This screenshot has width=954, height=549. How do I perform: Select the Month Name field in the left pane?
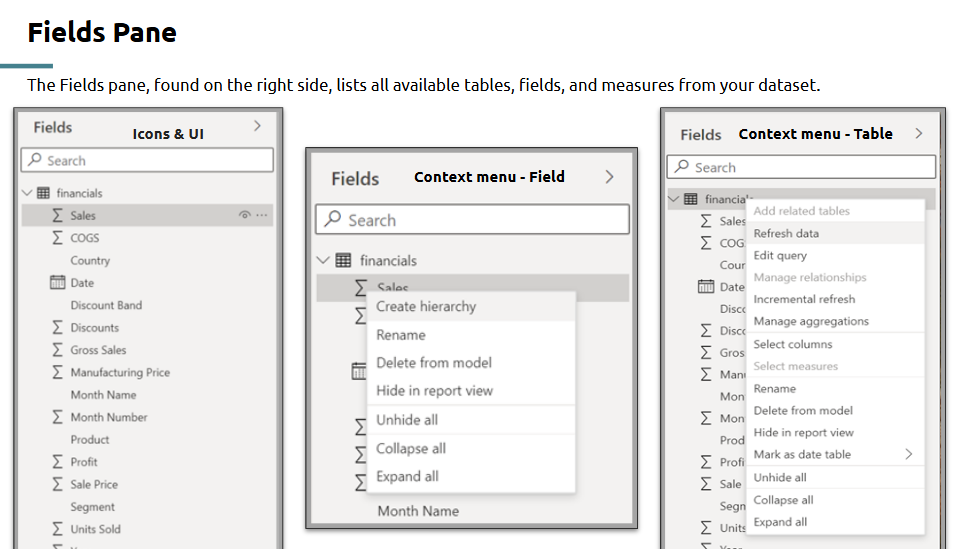[103, 394]
